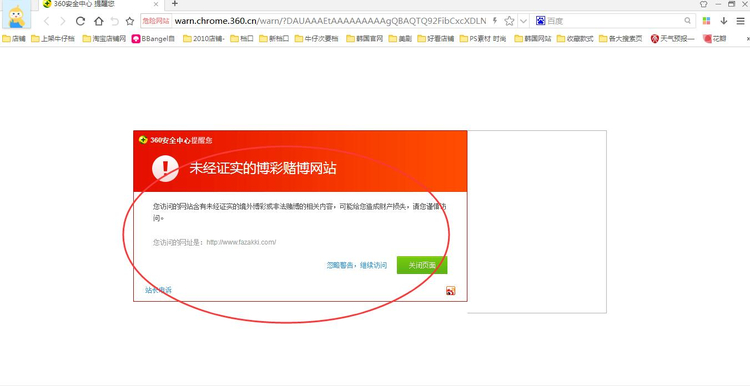This screenshot has width=750, height=386.
Task: Click the undo closed tab arrow icon
Action: click(x=114, y=21)
